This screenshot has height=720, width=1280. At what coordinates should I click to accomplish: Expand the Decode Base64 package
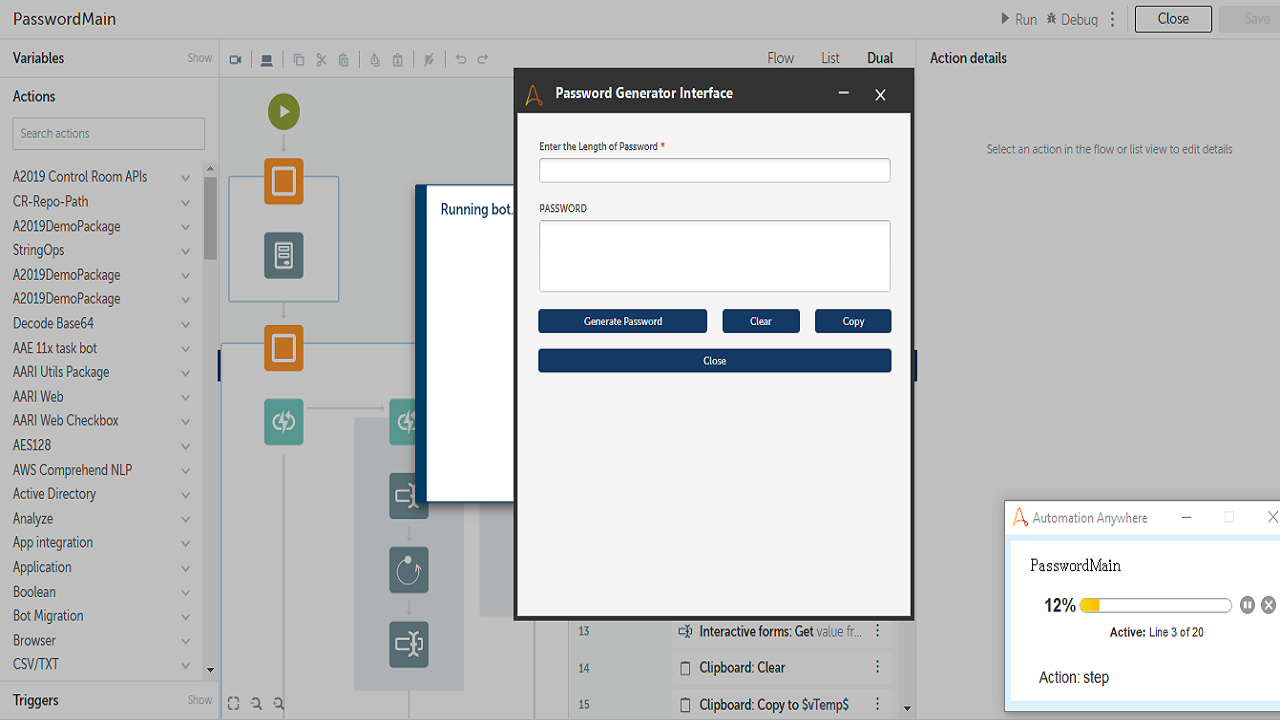tap(185, 324)
